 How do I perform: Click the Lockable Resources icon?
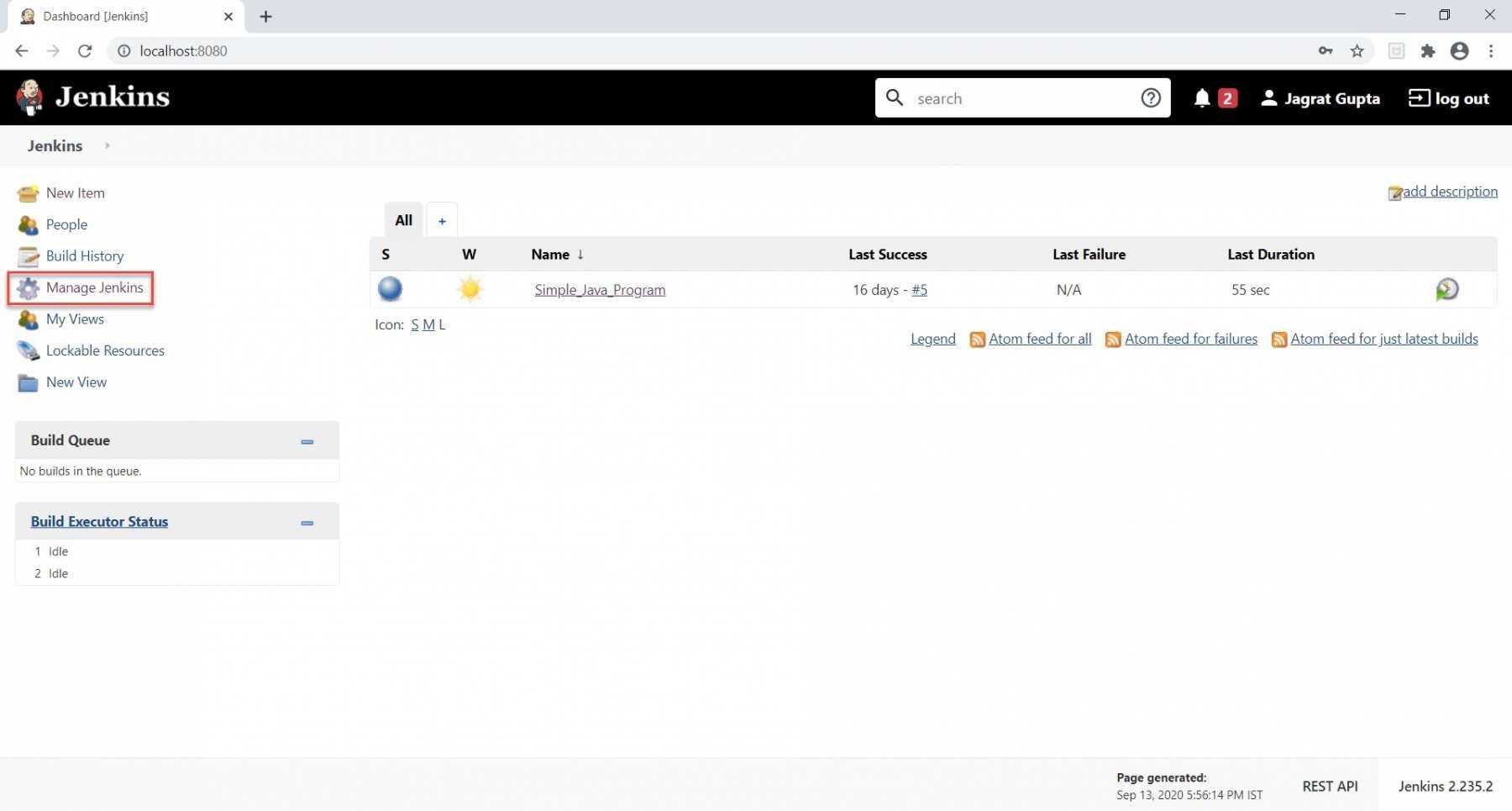click(x=28, y=350)
